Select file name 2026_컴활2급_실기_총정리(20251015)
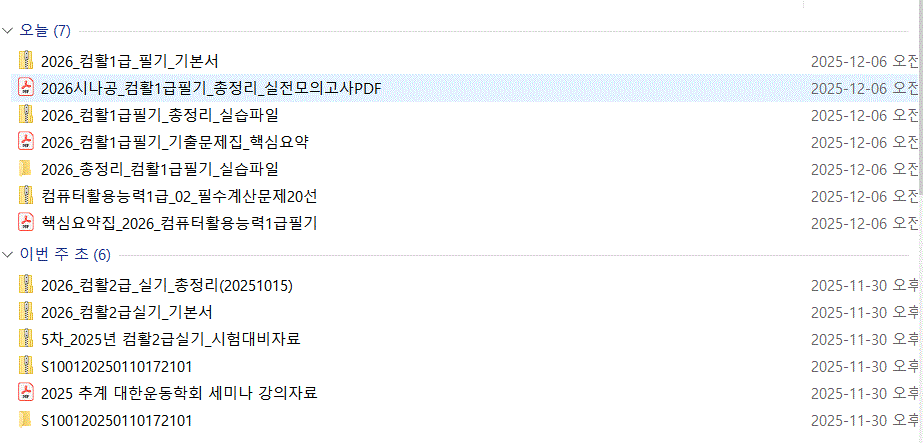Screen dimensions: 923x443 (x=166, y=285)
